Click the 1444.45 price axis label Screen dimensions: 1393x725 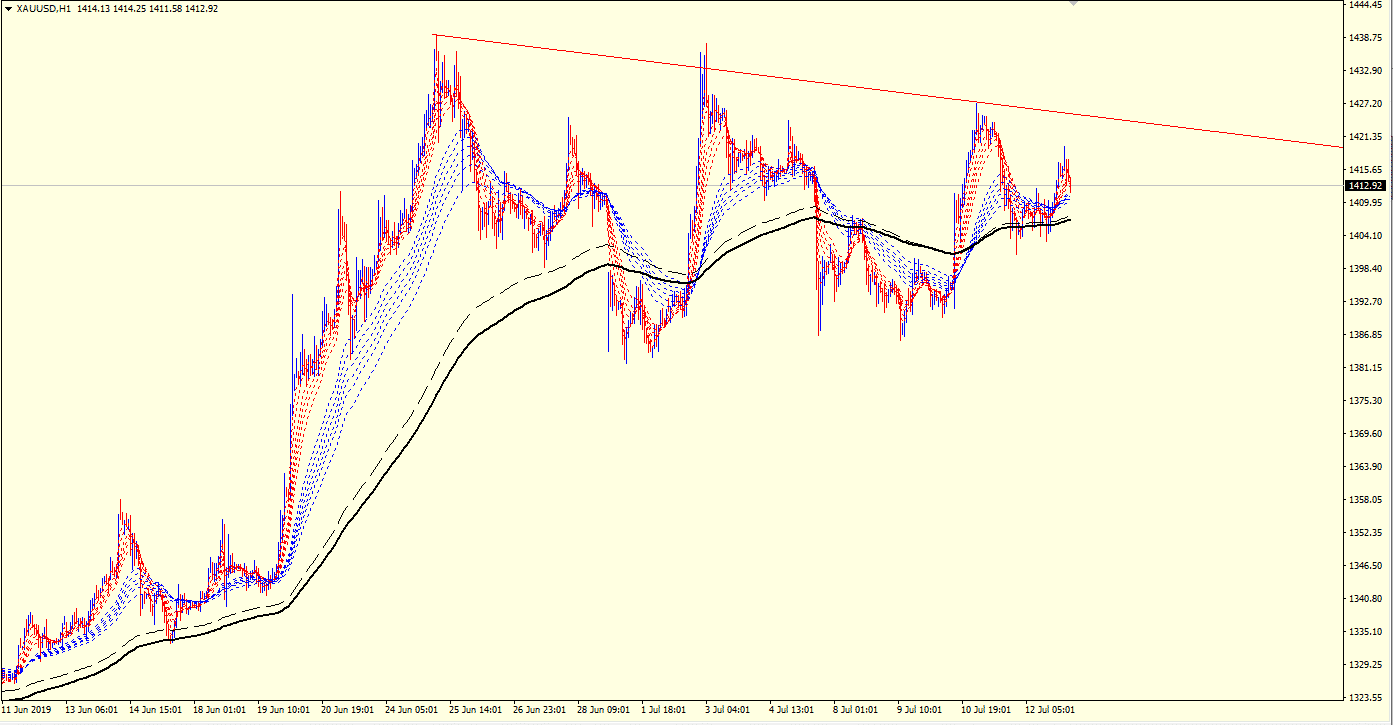click(1365, 5)
